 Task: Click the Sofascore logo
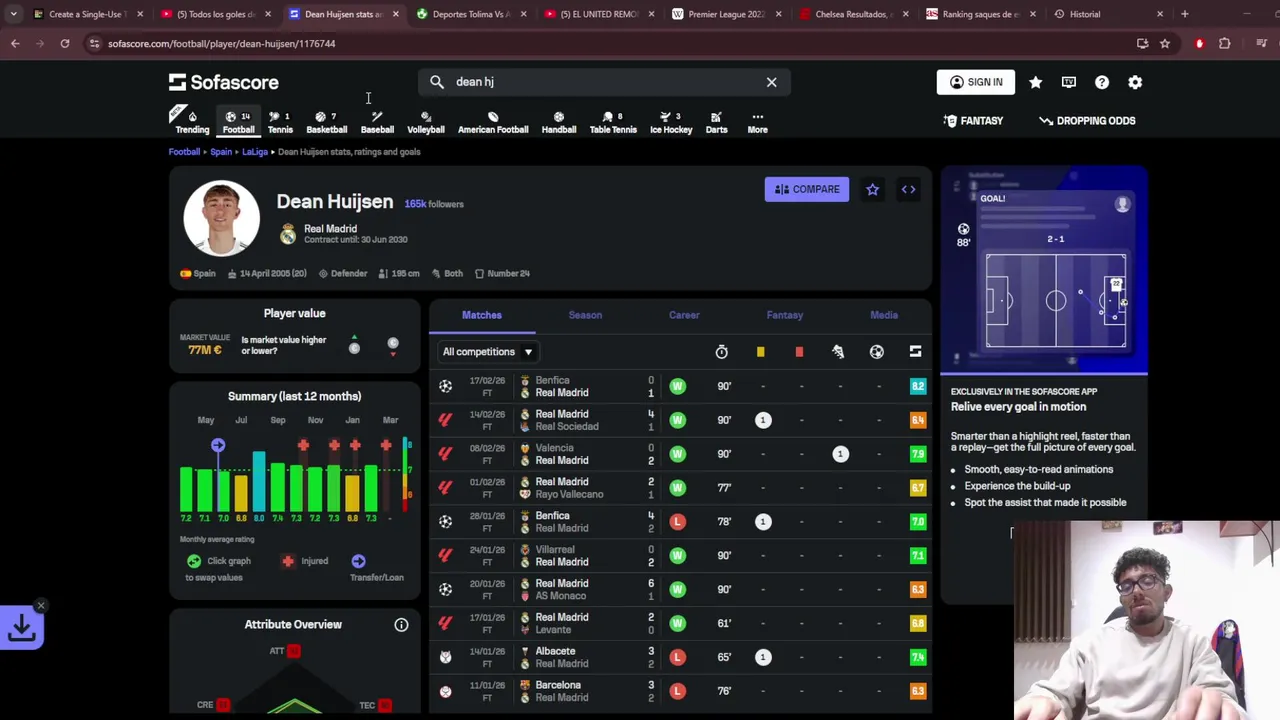224,82
